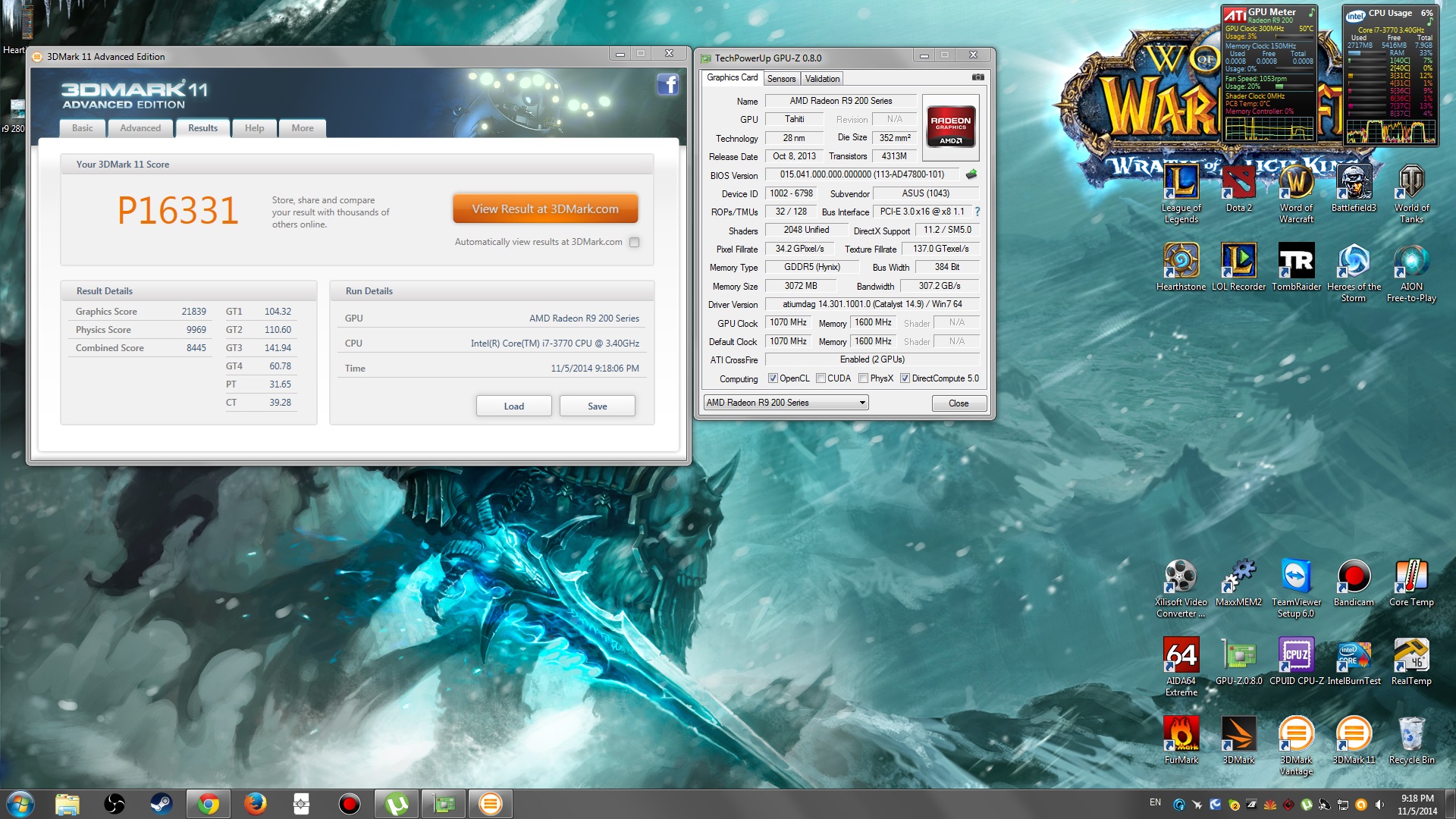This screenshot has width=1456, height=819.
Task: Open the Hearthstone desktop shortcut
Action: 1181,261
